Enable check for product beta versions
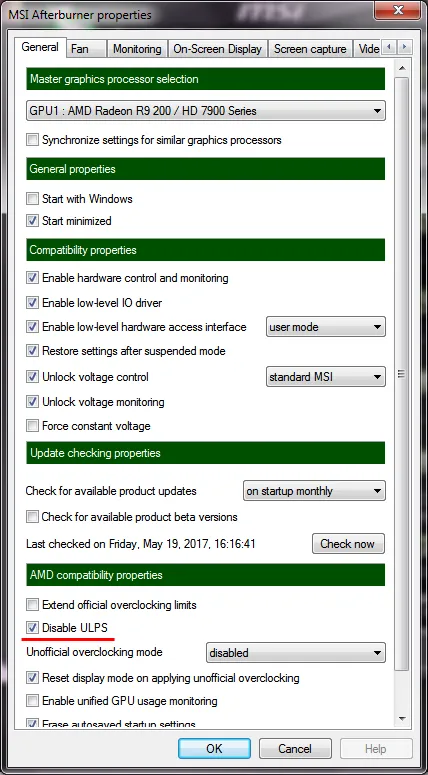 [x=32, y=517]
